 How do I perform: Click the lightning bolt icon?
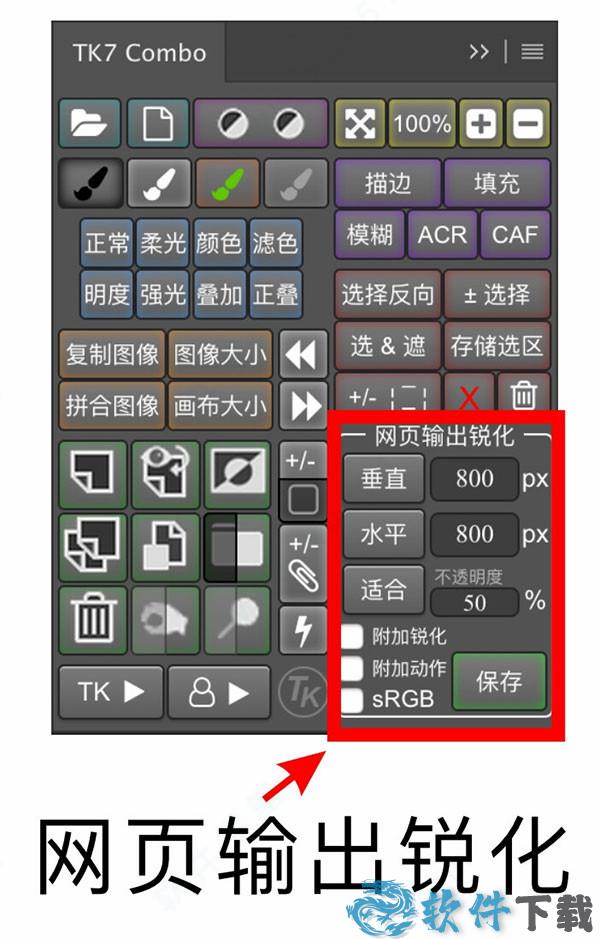coord(304,630)
